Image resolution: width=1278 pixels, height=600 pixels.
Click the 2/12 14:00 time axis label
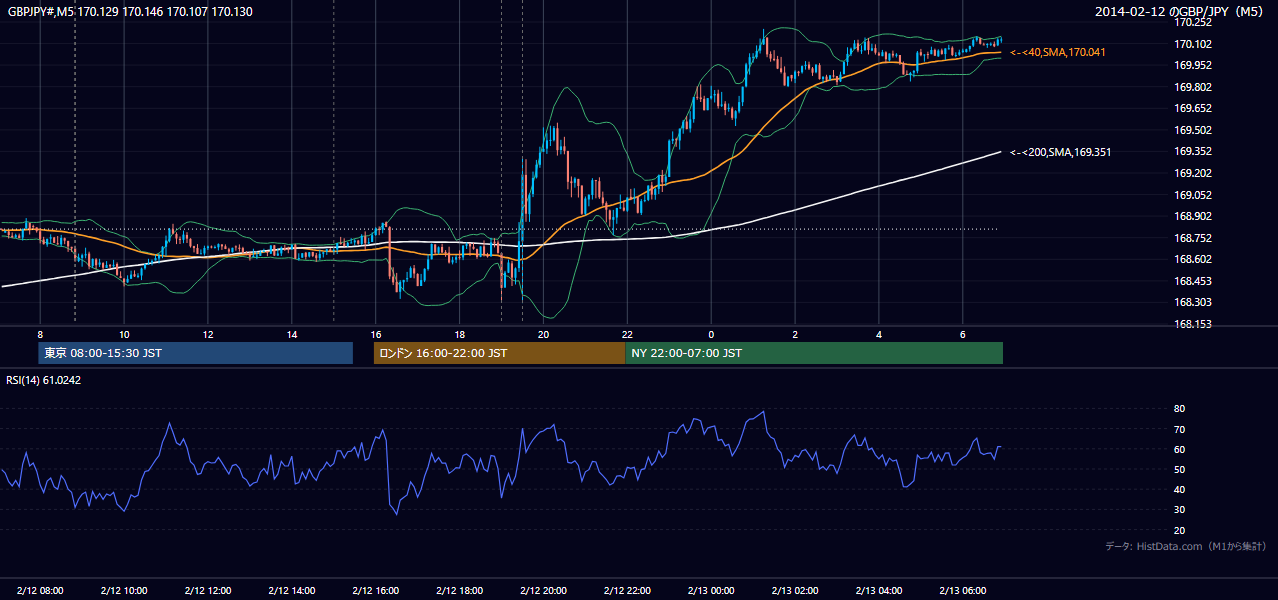click(x=292, y=591)
